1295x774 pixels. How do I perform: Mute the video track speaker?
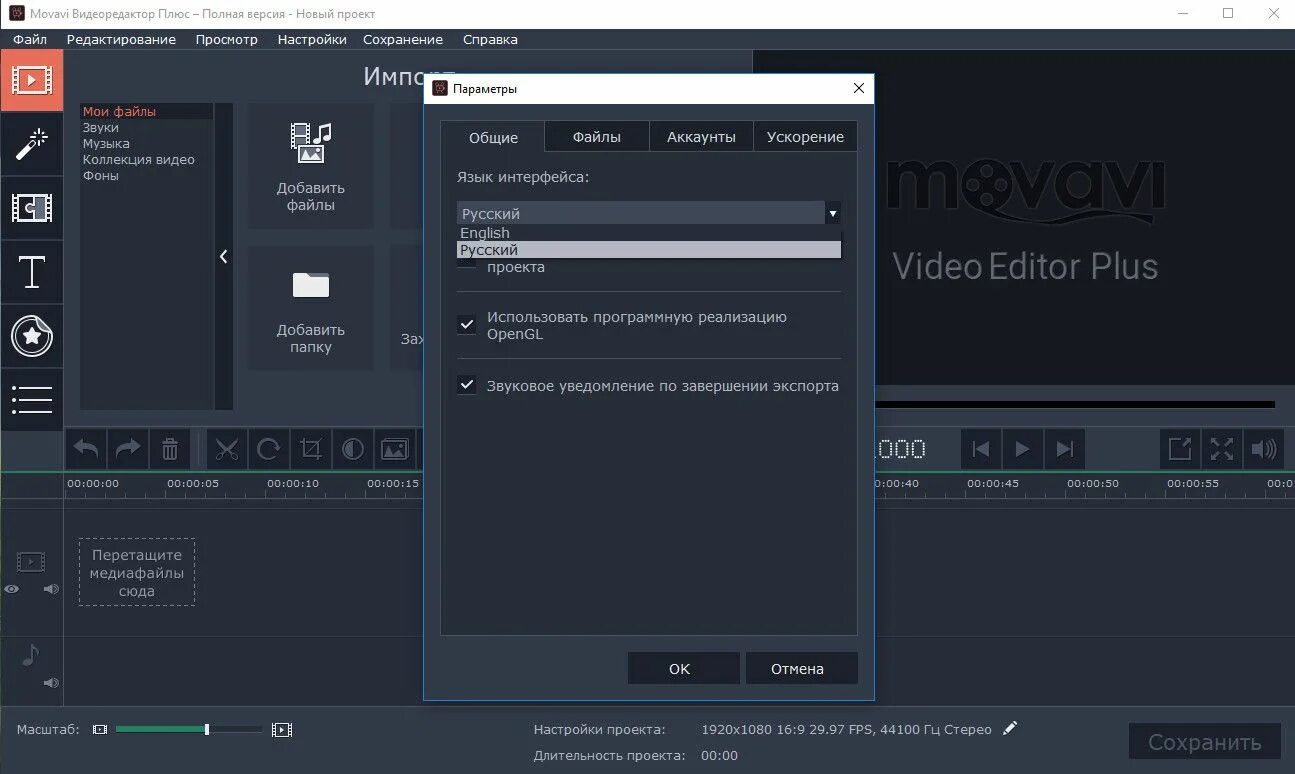[x=51, y=589]
